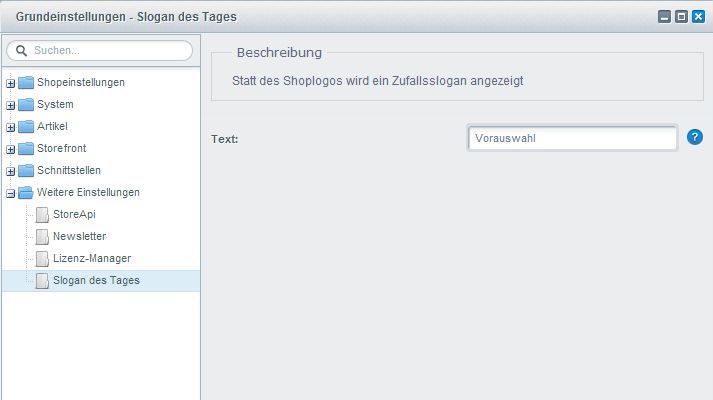Open the Newsletter settings entry

coord(80,236)
